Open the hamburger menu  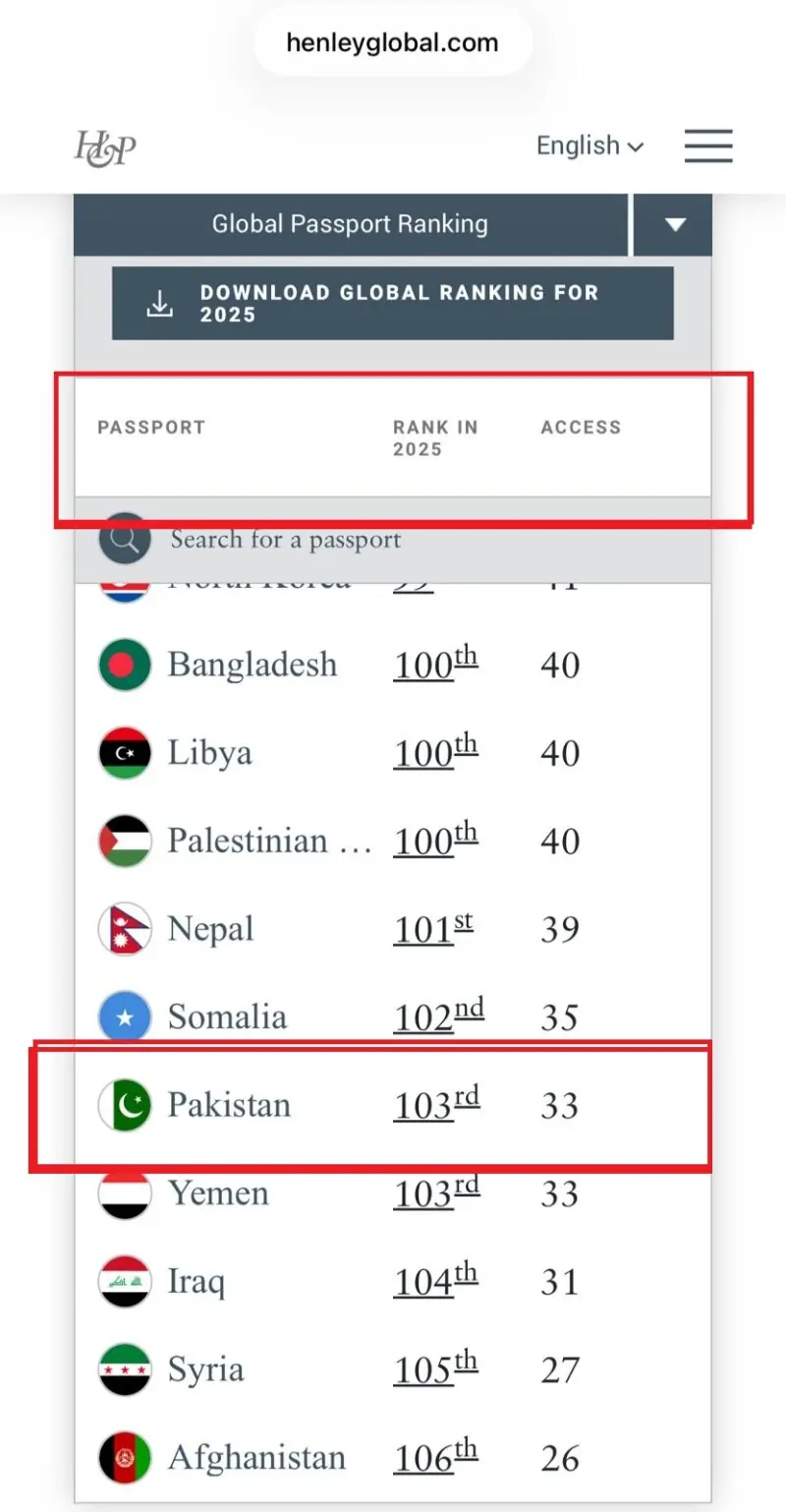click(708, 145)
